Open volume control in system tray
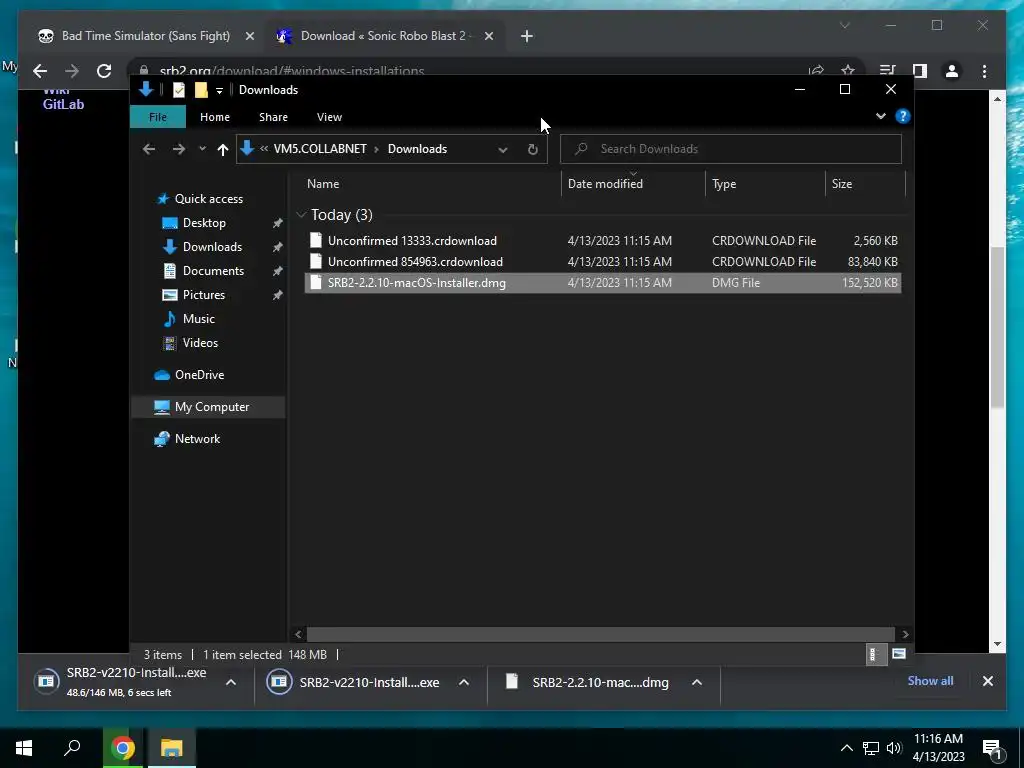The height and width of the screenshot is (768, 1024). pos(894,748)
